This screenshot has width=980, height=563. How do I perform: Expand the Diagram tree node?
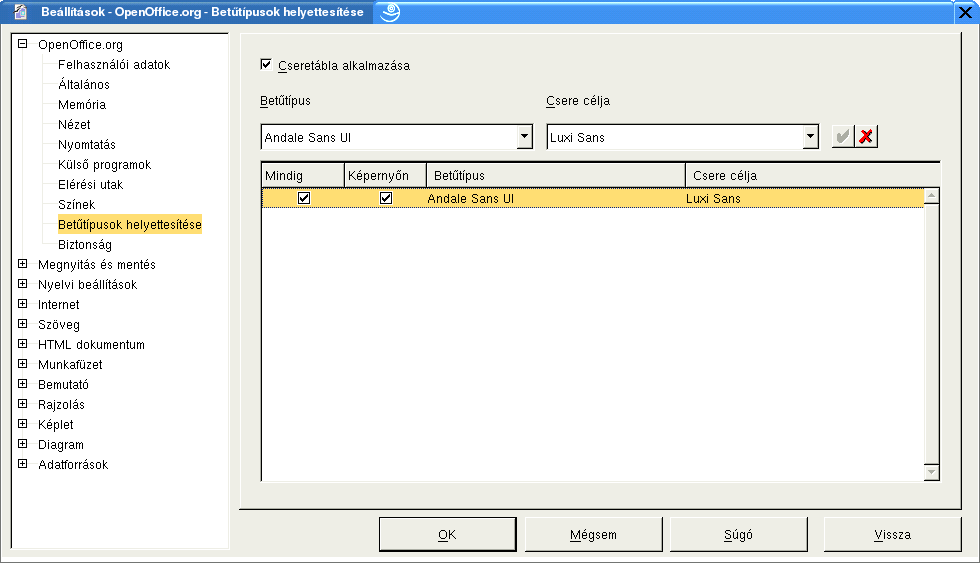point(22,444)
